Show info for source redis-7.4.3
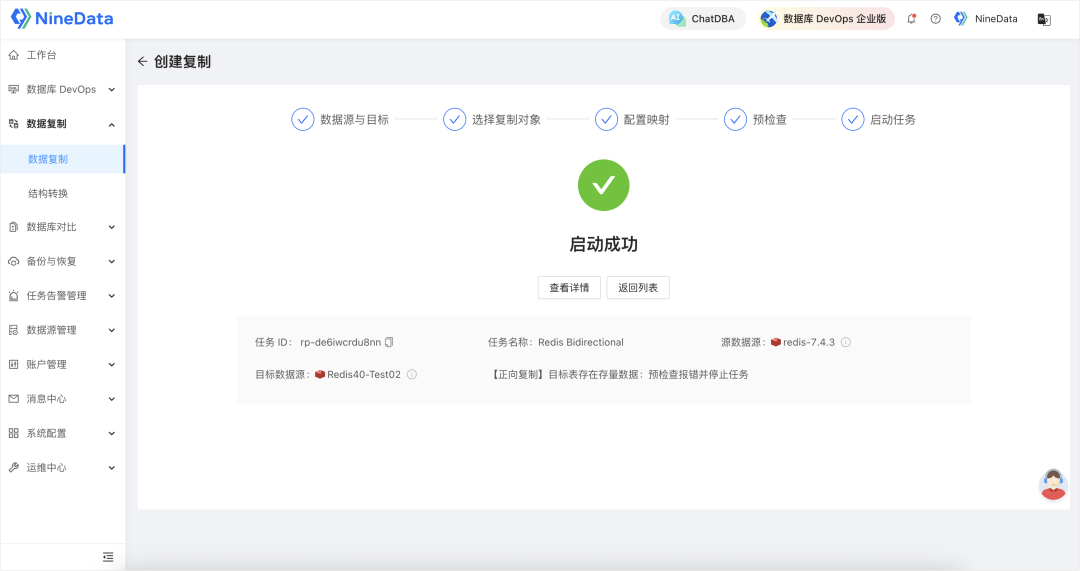 [x=845, y=342]
